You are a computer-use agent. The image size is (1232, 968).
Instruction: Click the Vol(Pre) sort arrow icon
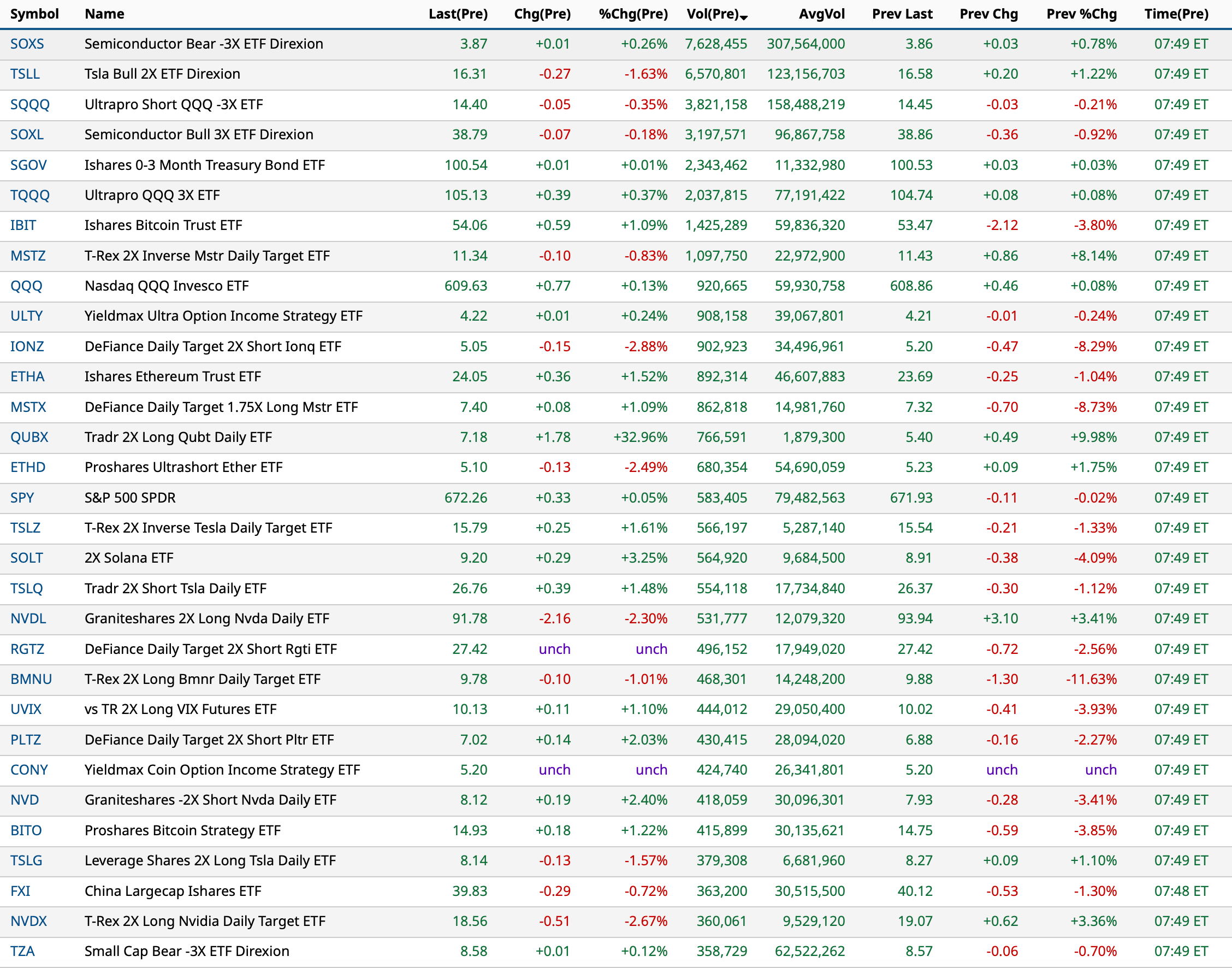point(744,17)
